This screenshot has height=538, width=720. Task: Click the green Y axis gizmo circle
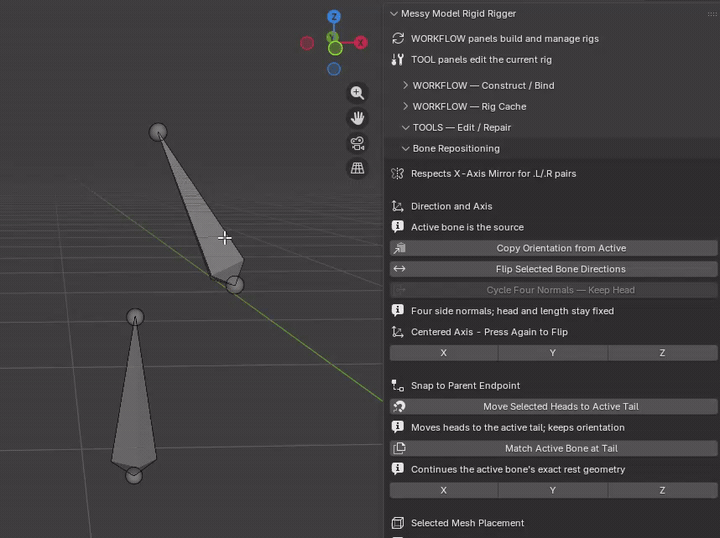pos(335,48)
